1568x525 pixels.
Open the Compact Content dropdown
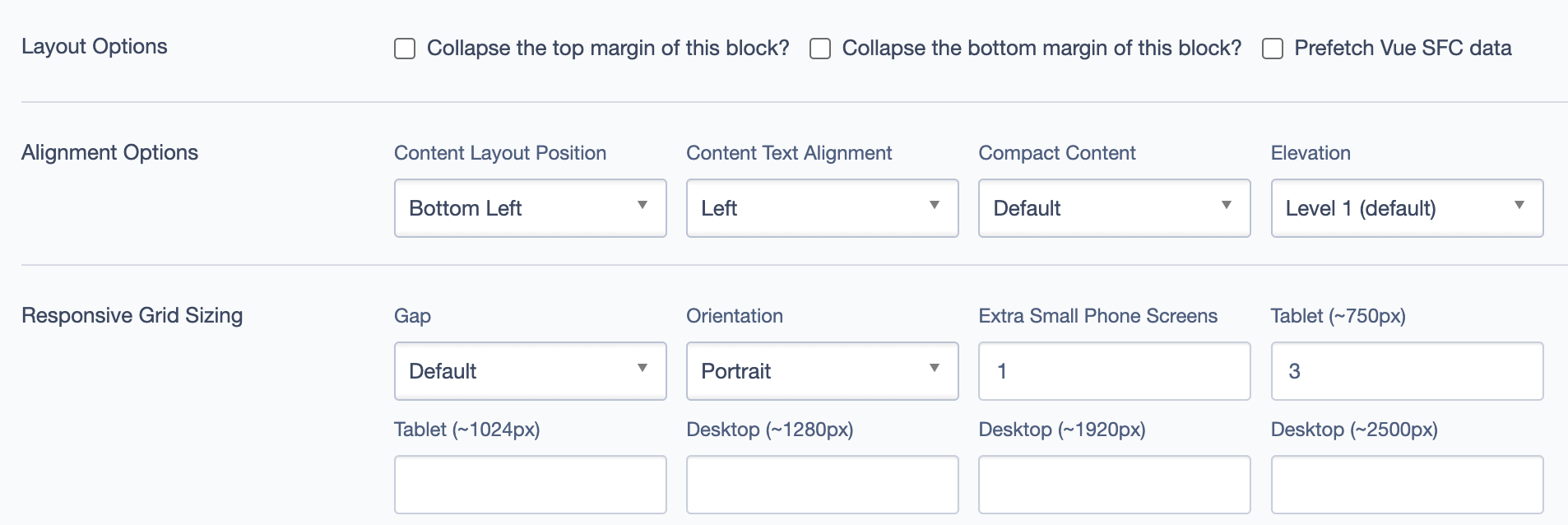click(x=1114, y=208)
